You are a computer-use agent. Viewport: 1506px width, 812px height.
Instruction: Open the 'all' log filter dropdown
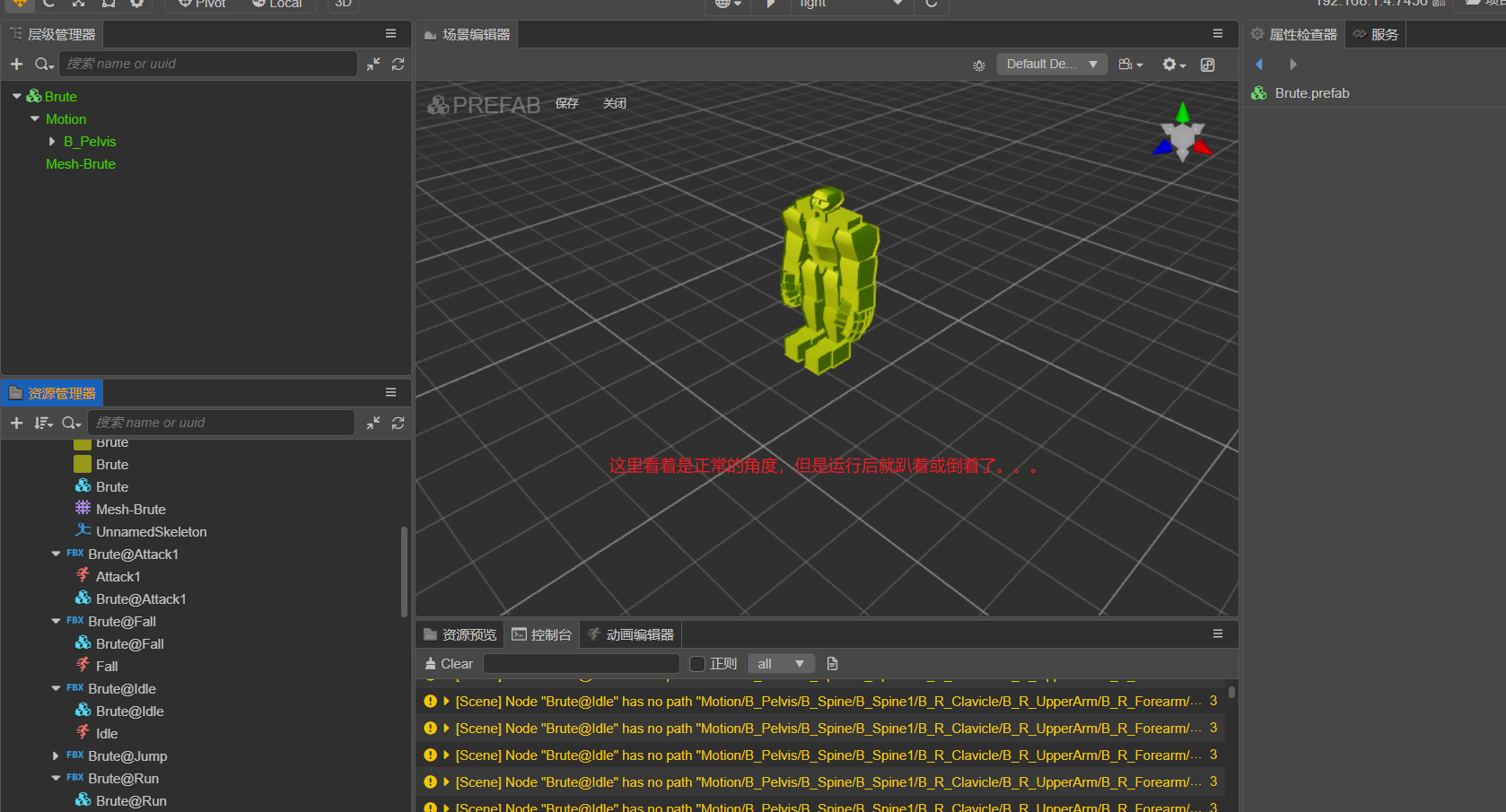point(781,664)
